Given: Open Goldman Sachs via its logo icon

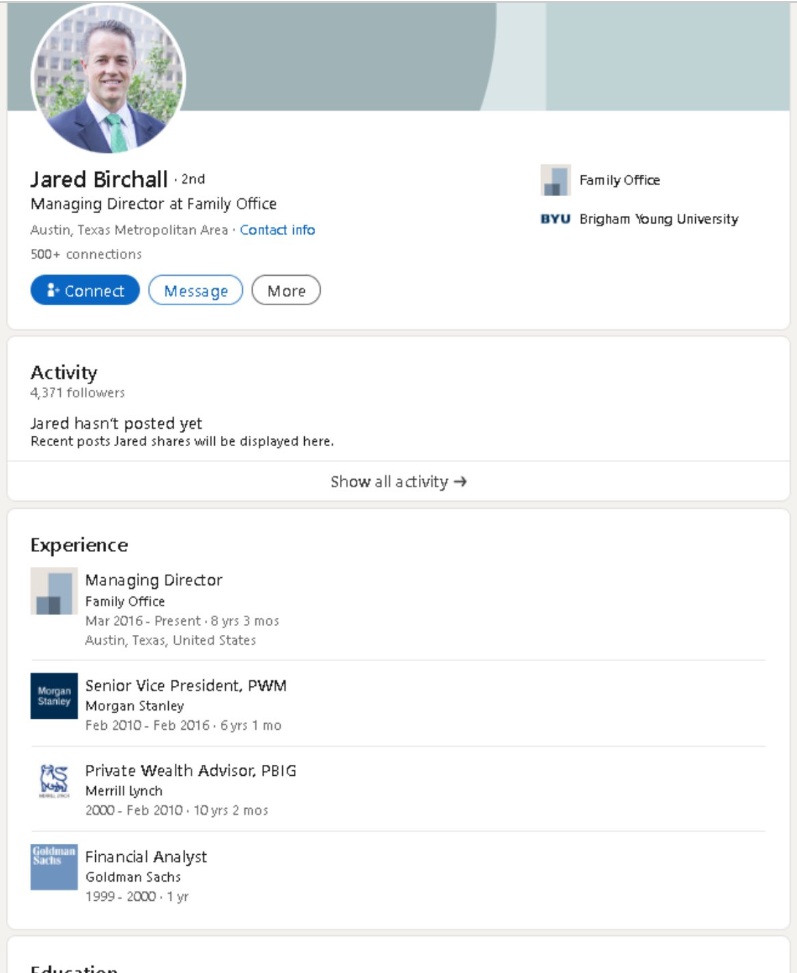Looking at the screenshot, I should tap(53, 868).
